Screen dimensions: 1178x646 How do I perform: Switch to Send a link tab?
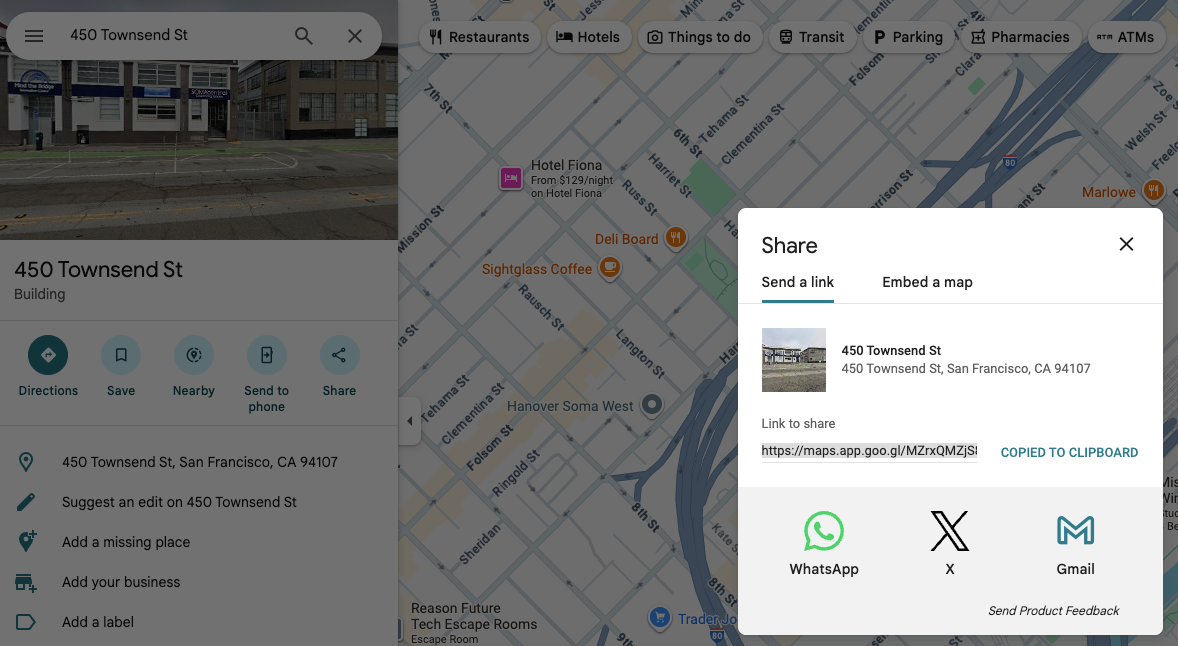tap(798, 282)
